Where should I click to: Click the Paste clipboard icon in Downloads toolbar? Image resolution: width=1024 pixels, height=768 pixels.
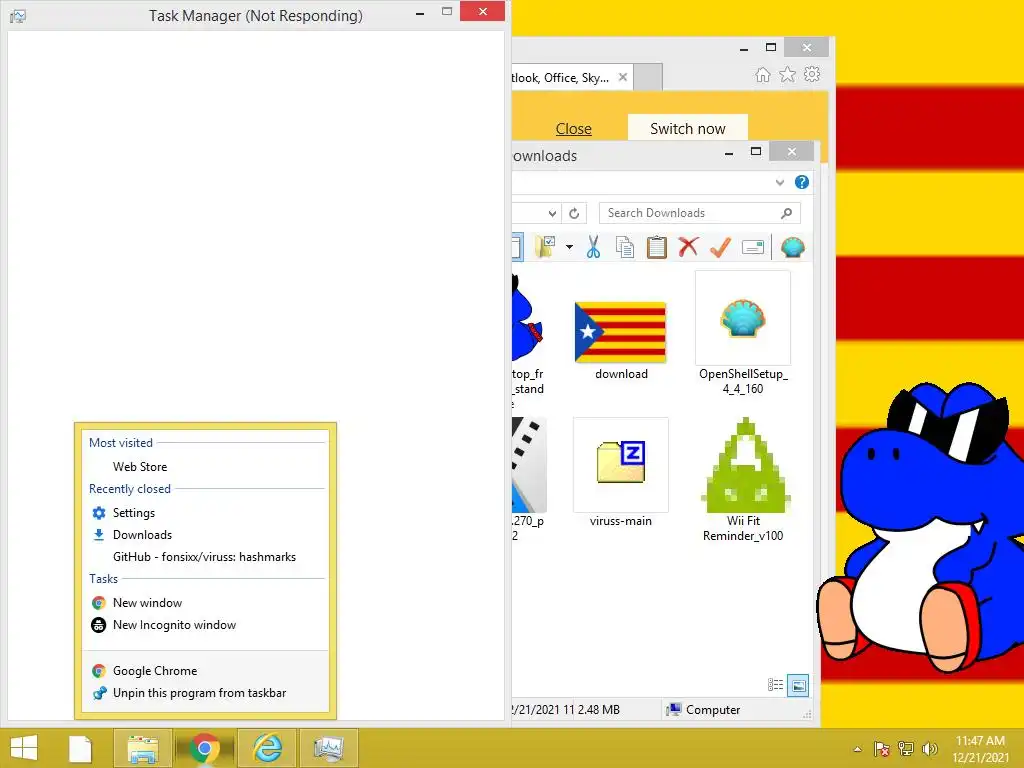pos(656,248)
